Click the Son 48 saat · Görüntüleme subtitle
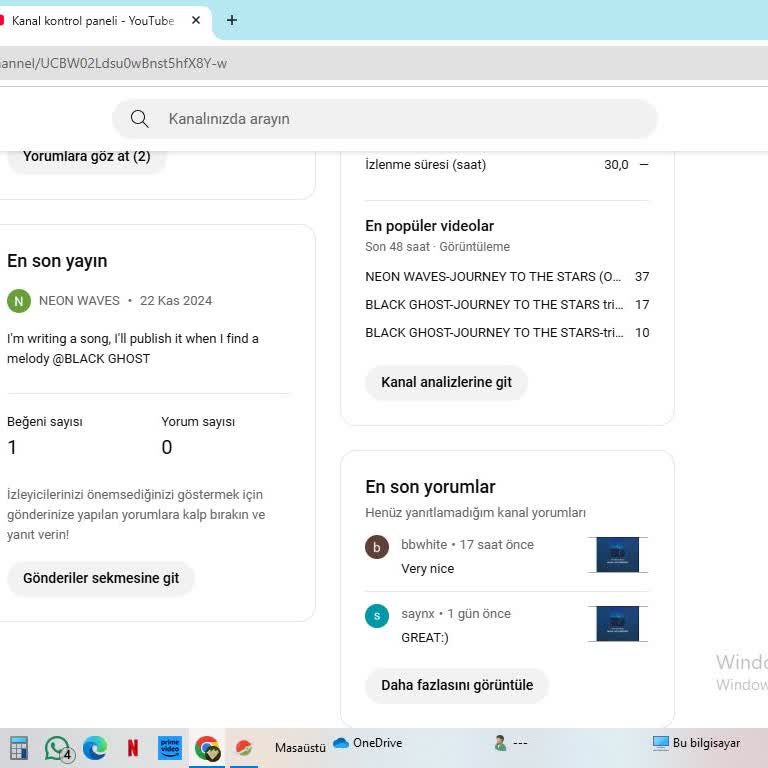Viewport: 768px width, 768px height. [x=437, y=247]
